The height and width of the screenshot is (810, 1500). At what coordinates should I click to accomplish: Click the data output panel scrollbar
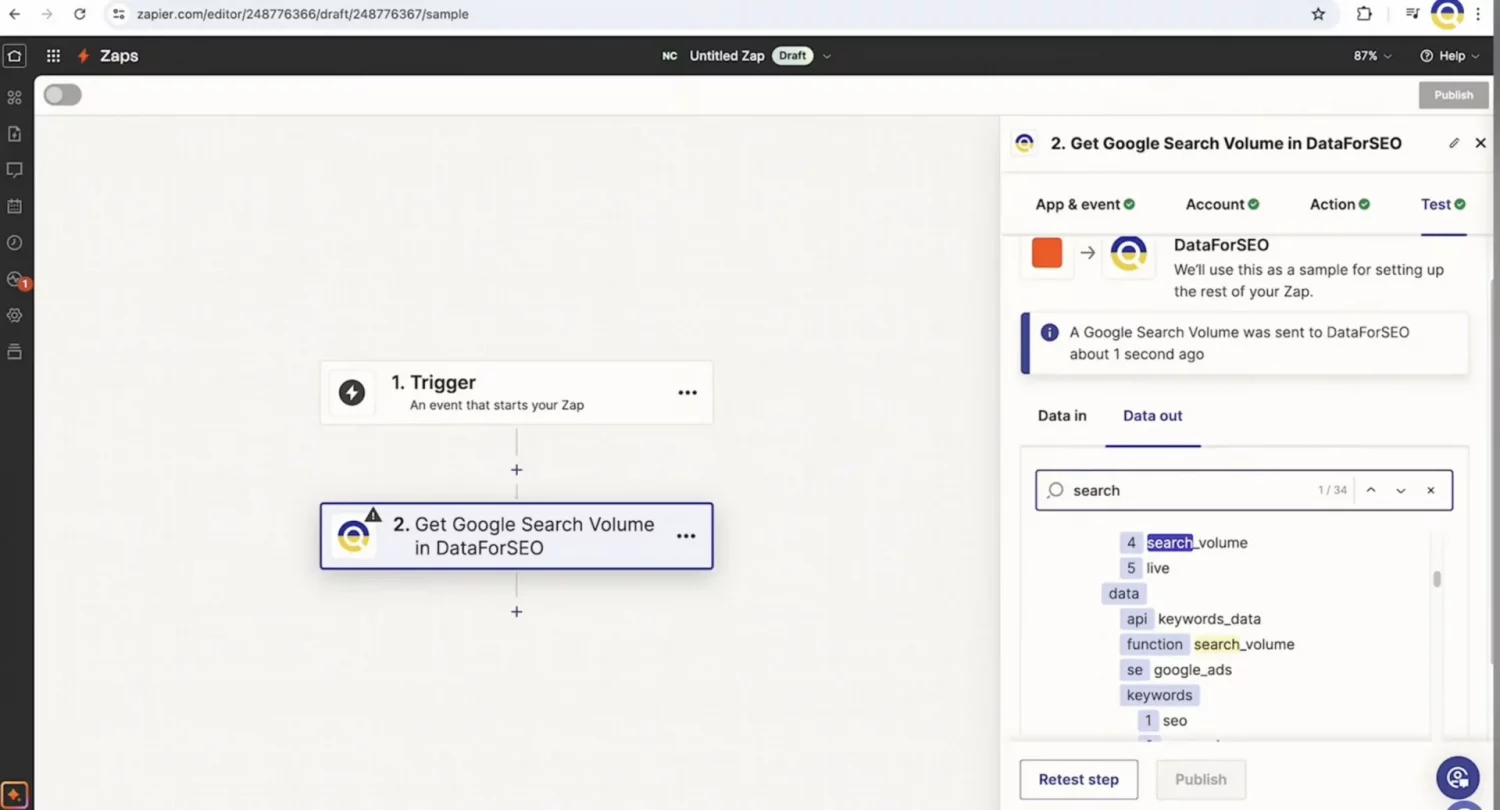1437,579
